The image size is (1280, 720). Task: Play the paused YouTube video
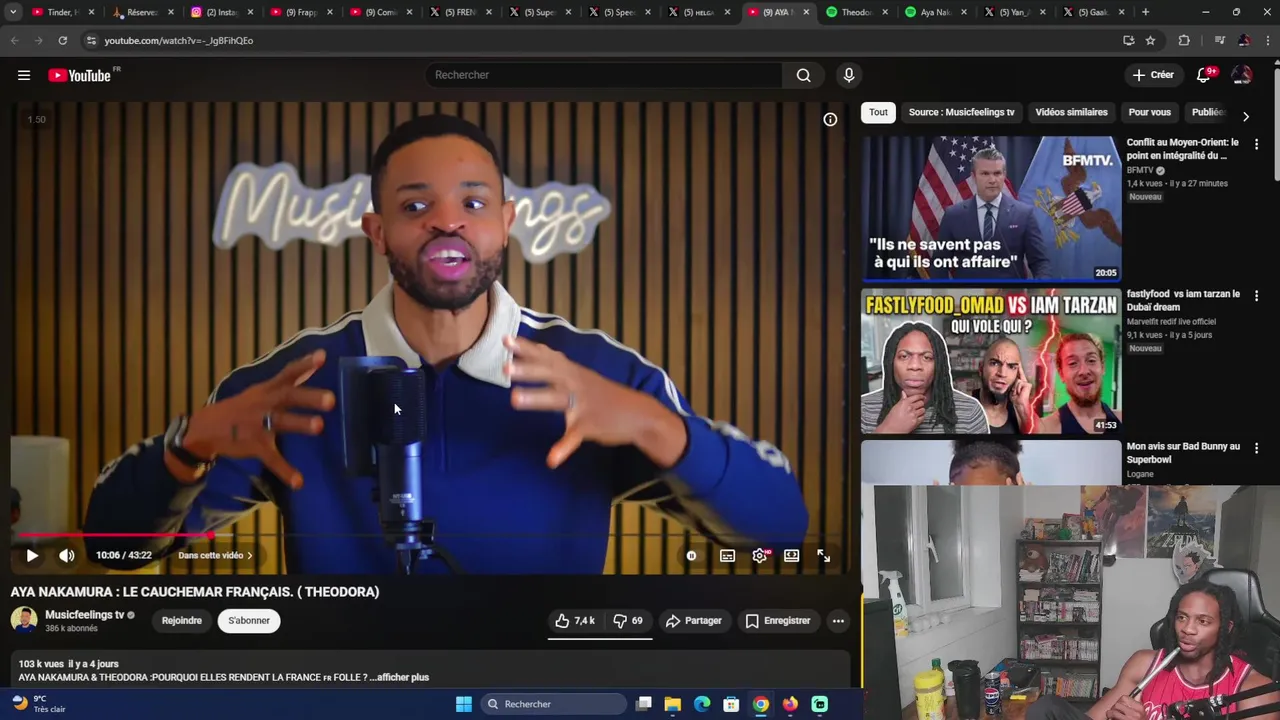click(x=32, y=555)
